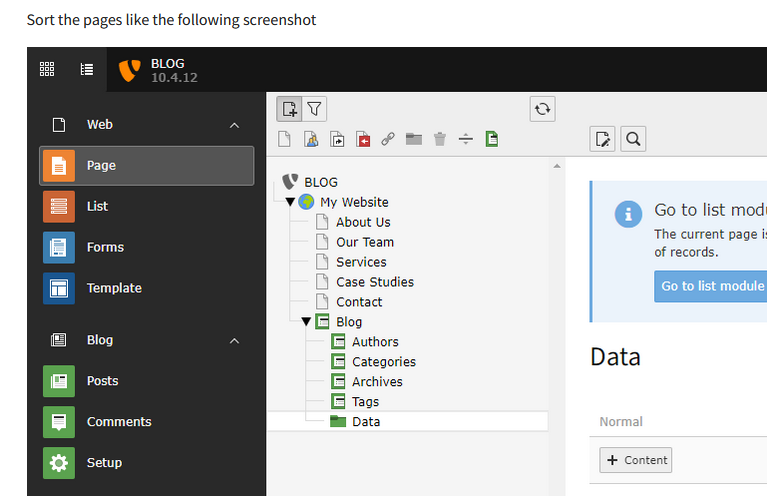Click the search magnifier button

(633, 139)
